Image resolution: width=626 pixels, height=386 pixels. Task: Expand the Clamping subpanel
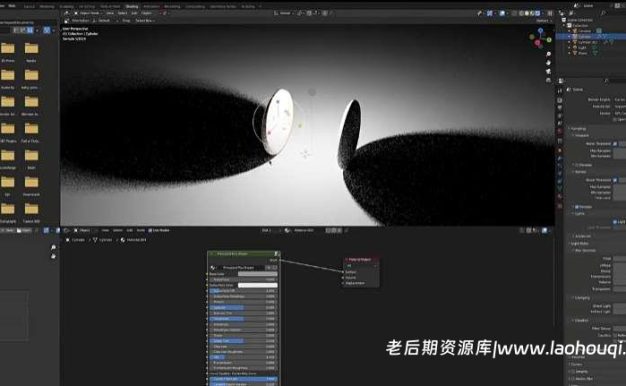(x=581, y=297)
